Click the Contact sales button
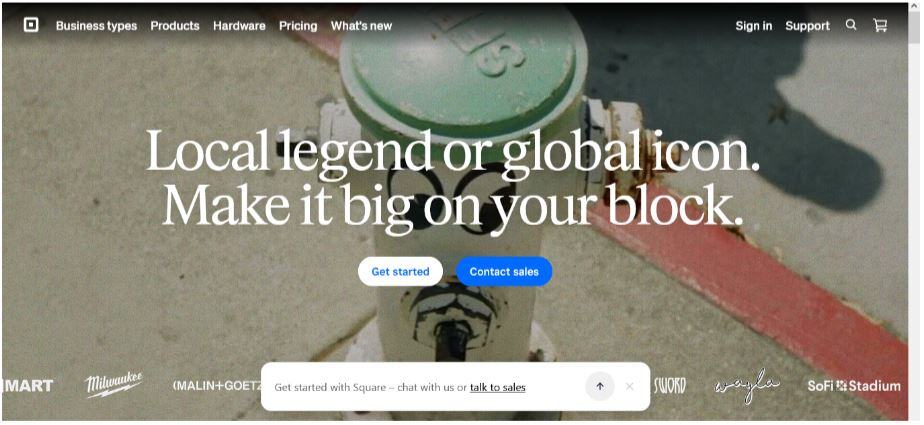 504,272
